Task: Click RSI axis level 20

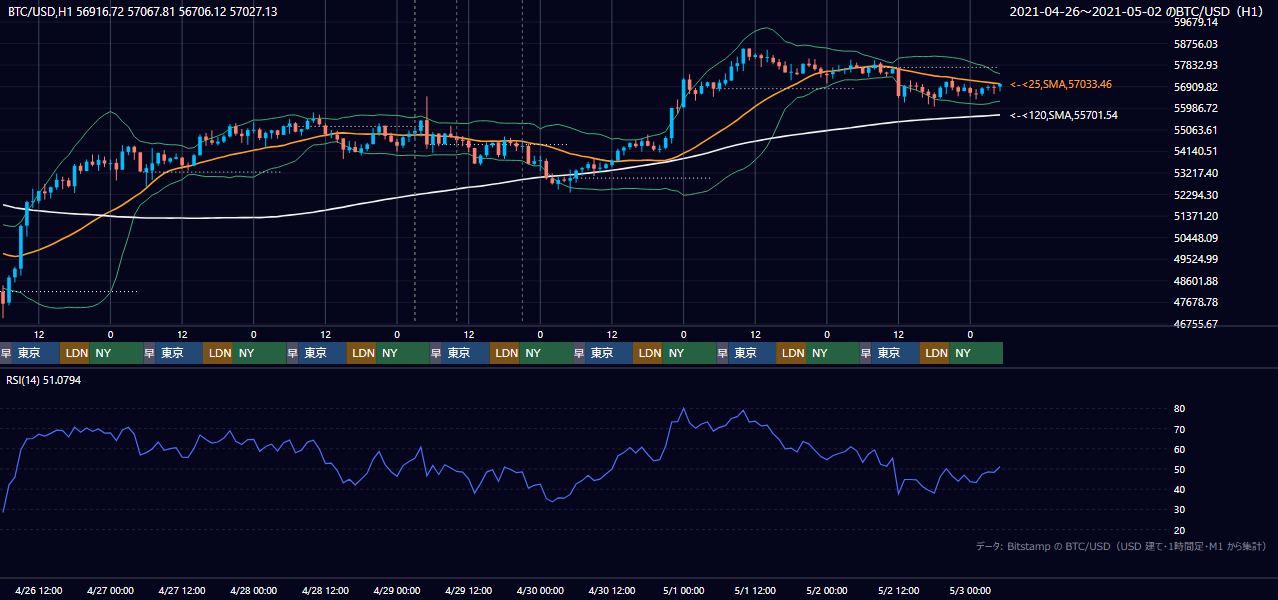Action: point(1180,530)
